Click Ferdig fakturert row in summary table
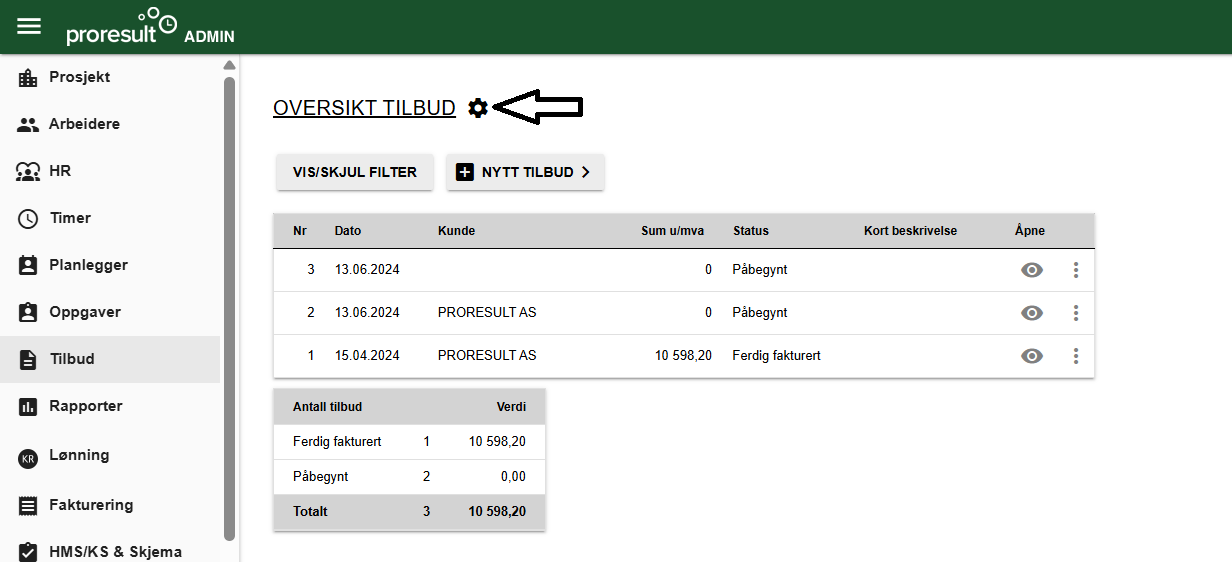 pos(410,442)
